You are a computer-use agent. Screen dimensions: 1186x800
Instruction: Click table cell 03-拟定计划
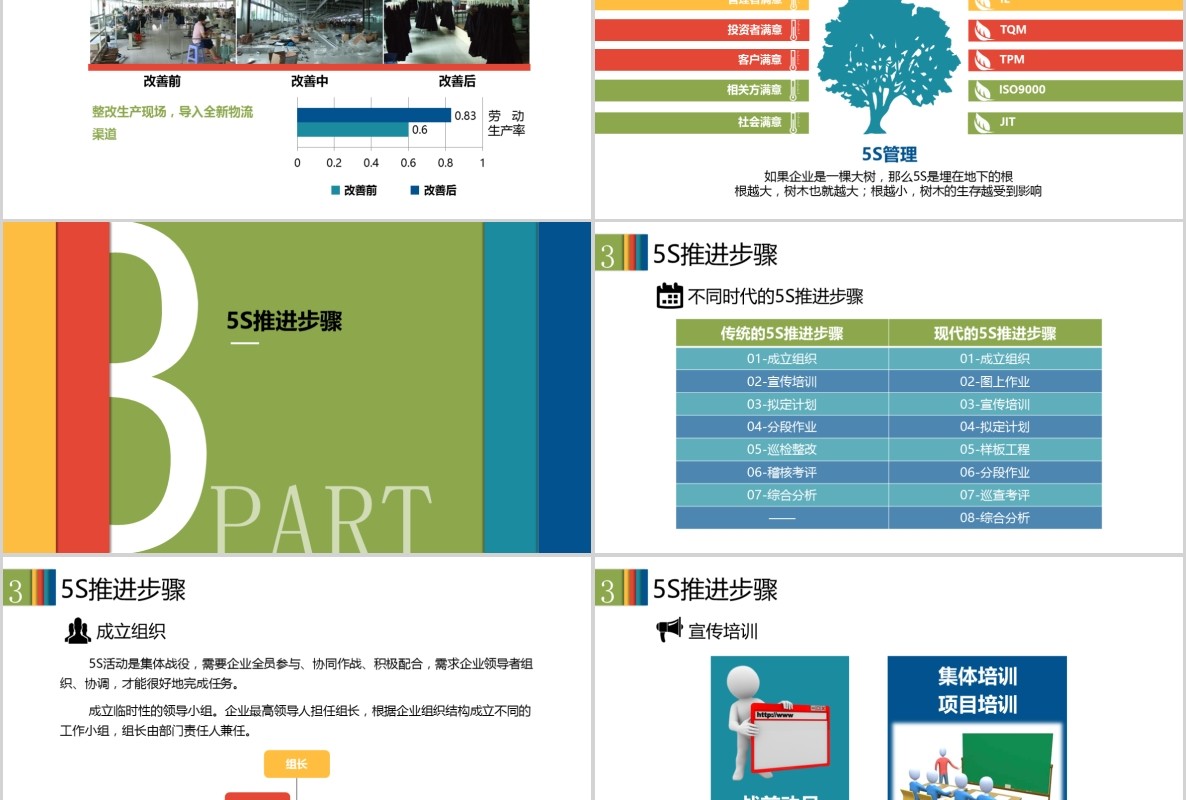(x=782, y=404)
